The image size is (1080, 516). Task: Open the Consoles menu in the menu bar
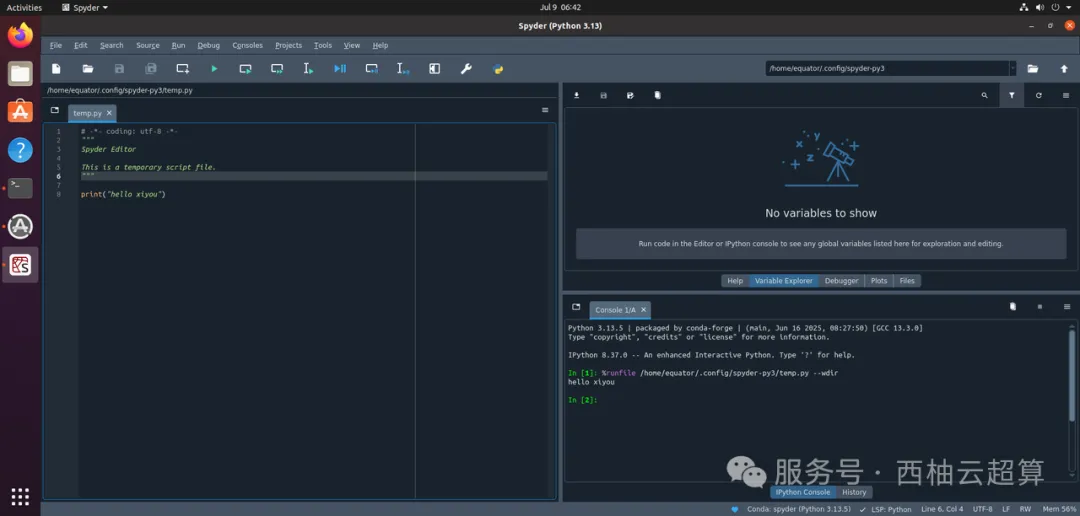(247, 45)
